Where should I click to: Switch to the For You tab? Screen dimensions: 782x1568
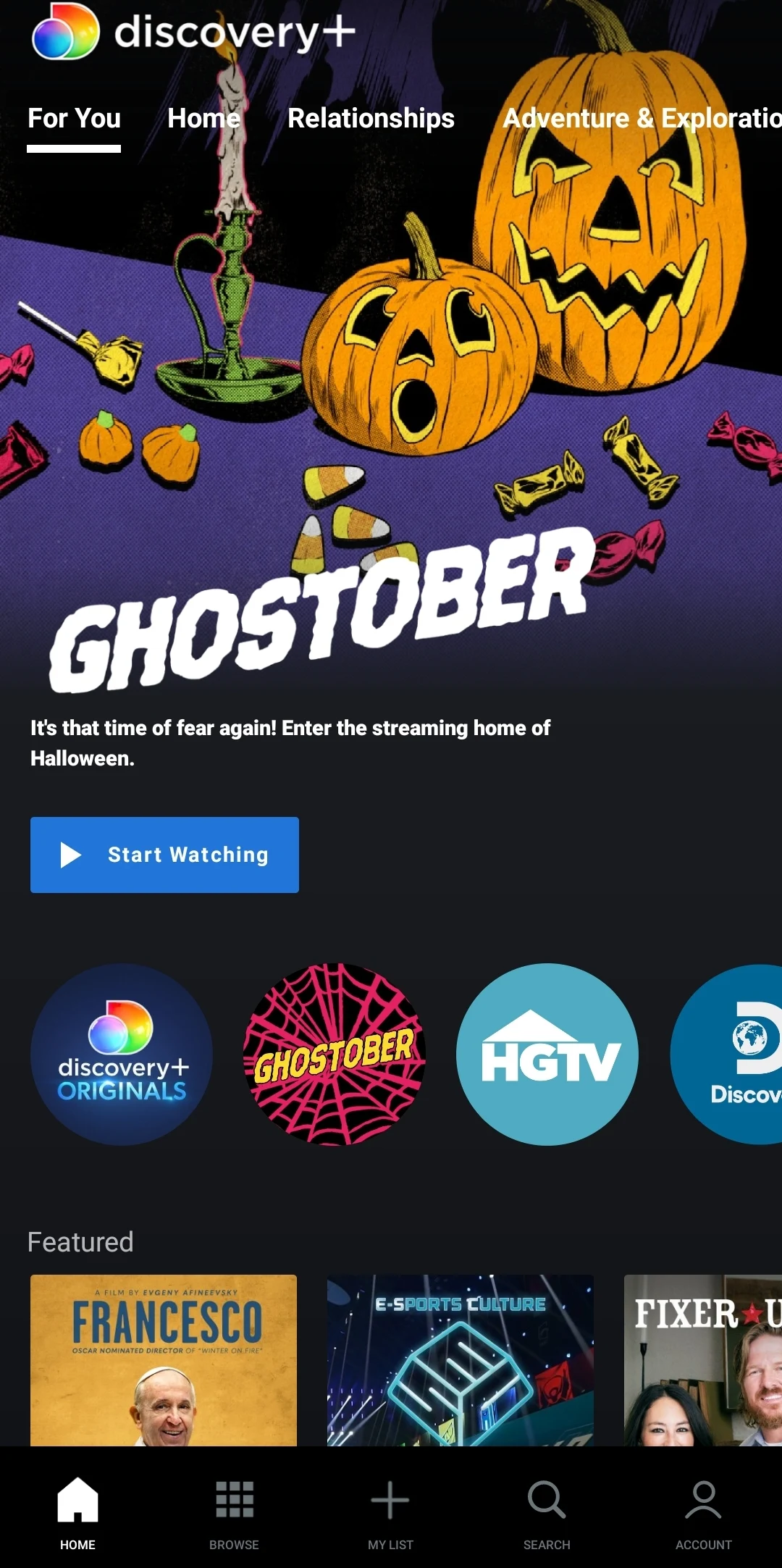coord(74,118)
